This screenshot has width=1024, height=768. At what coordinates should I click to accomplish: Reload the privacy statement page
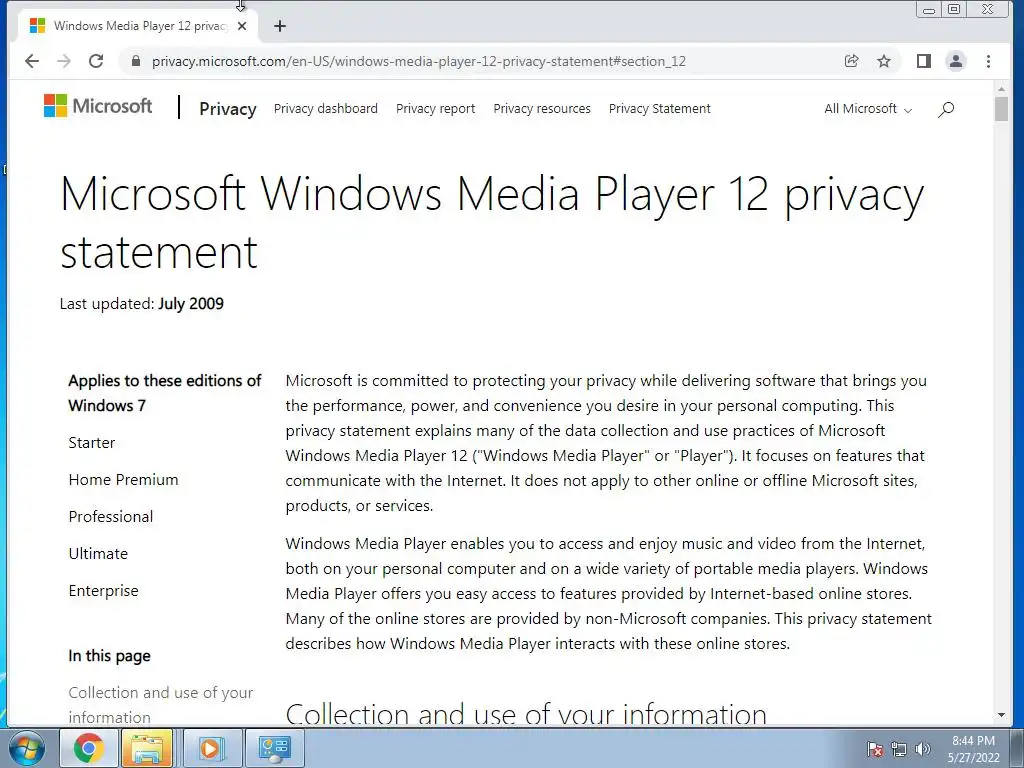[x=96, y=61]
